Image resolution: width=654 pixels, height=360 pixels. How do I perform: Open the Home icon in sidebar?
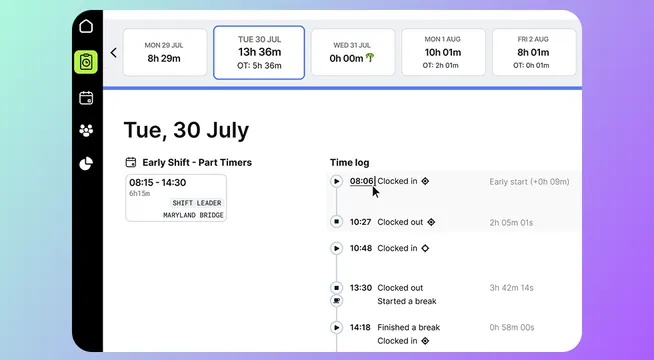(x=86, y=26)
